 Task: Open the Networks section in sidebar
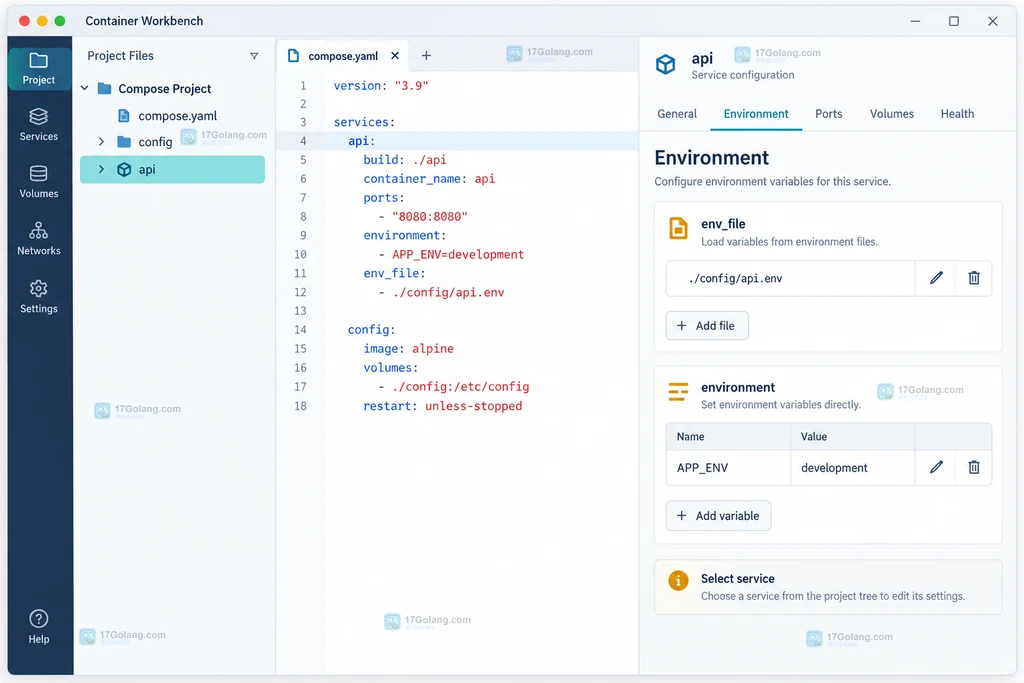point(39,239)
